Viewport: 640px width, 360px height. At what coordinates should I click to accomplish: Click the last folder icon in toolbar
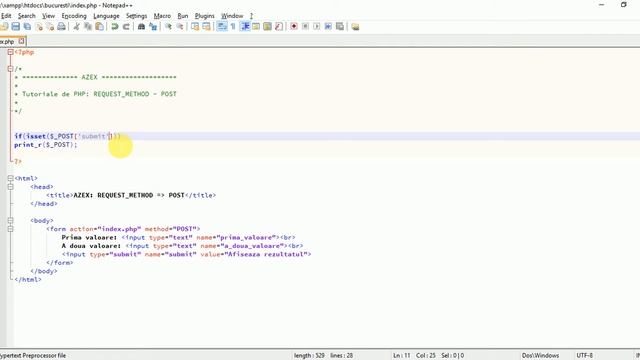tap(355, 27)
